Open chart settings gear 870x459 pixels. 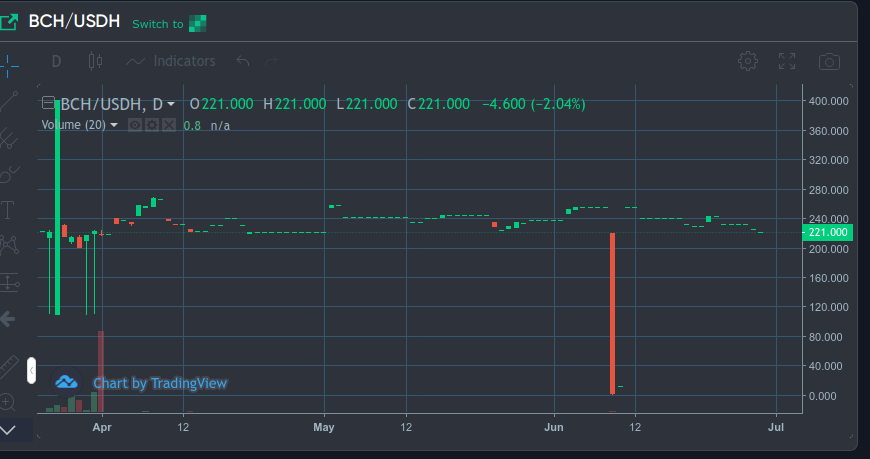747,61
